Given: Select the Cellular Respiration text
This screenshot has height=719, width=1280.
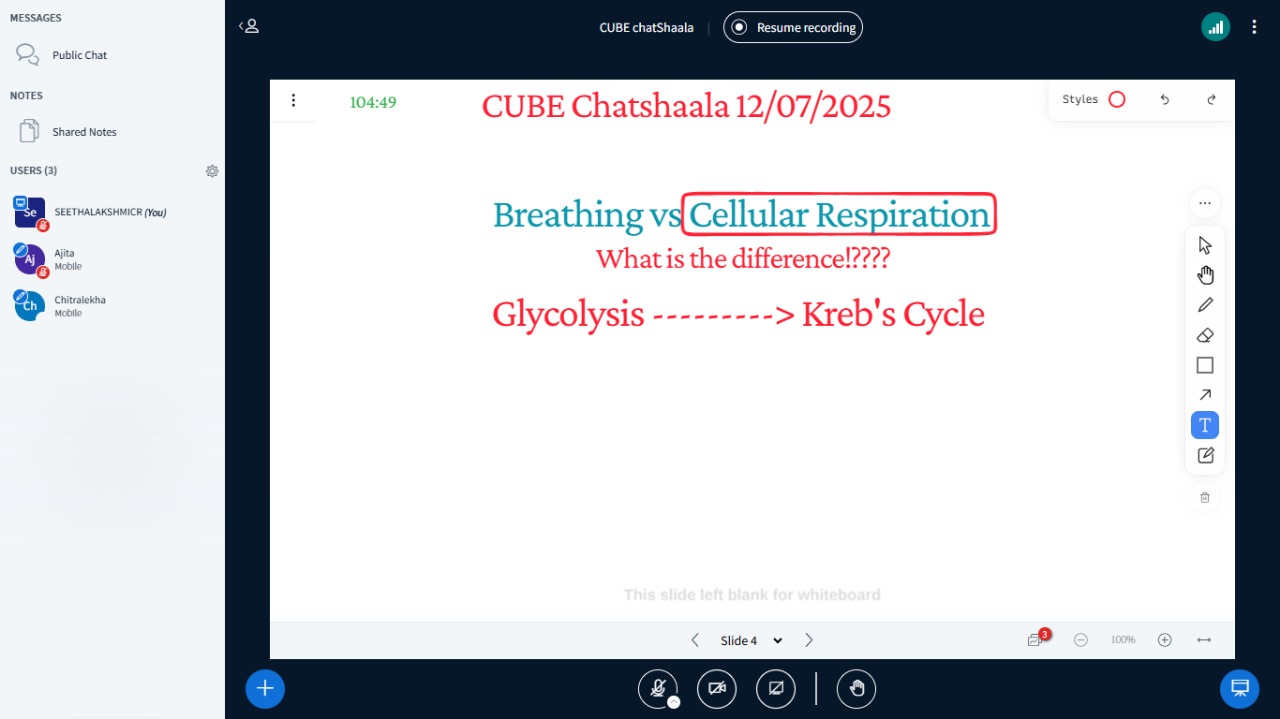Looking at the screenshot, I should pos(839,214).
